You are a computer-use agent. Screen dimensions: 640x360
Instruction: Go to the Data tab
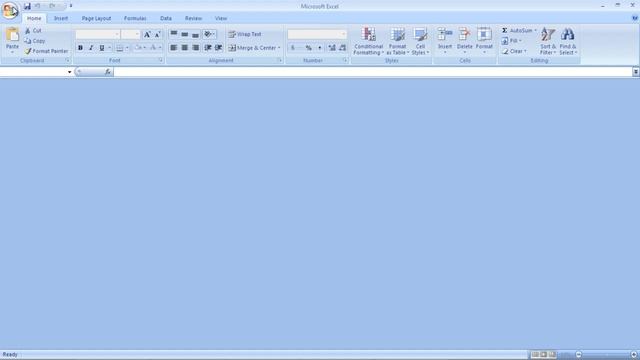click(166, 18)
